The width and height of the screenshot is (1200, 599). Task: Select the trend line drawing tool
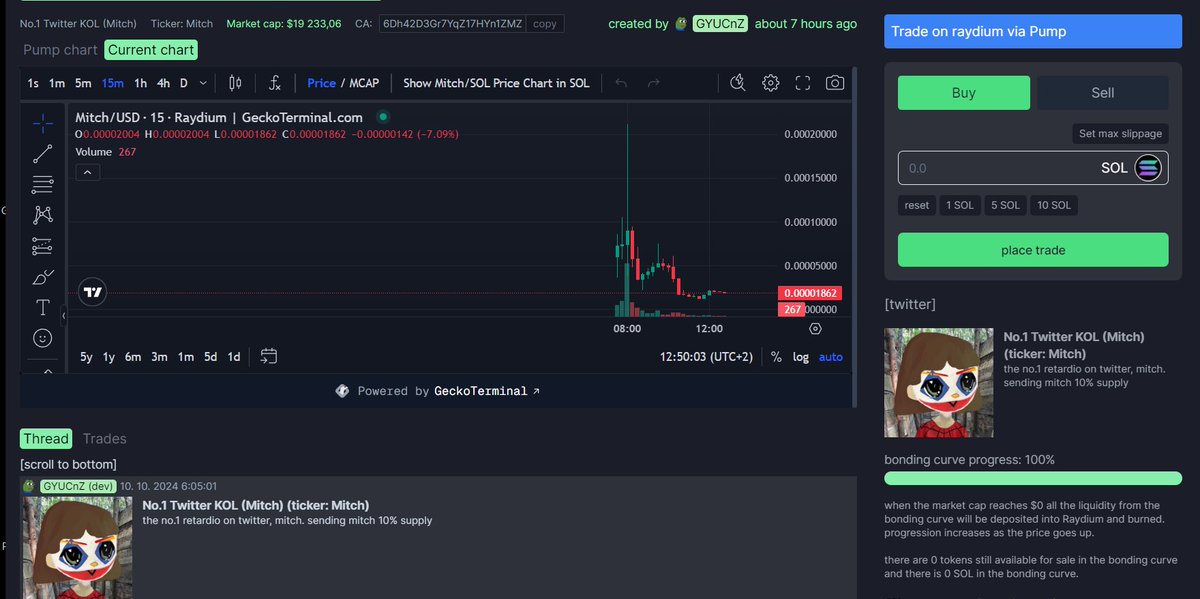click(42, 154)
